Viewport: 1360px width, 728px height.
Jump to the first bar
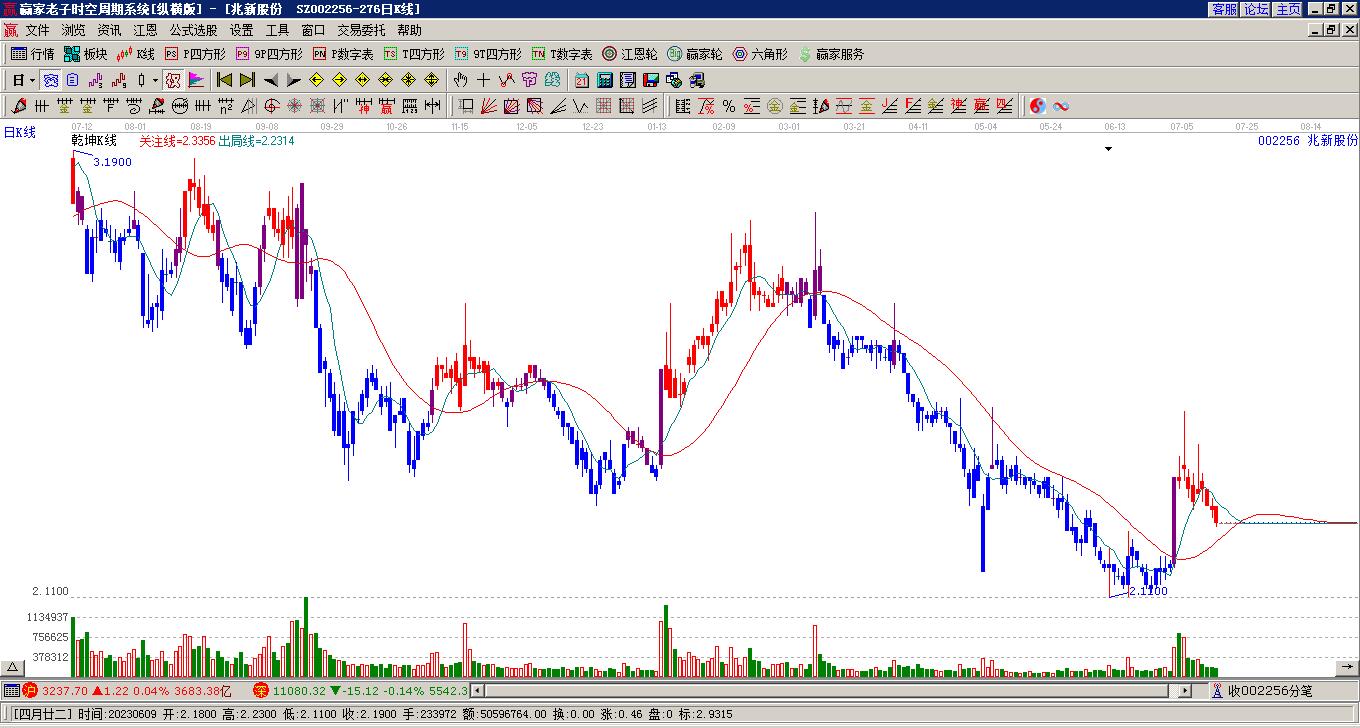coord(224,80)
